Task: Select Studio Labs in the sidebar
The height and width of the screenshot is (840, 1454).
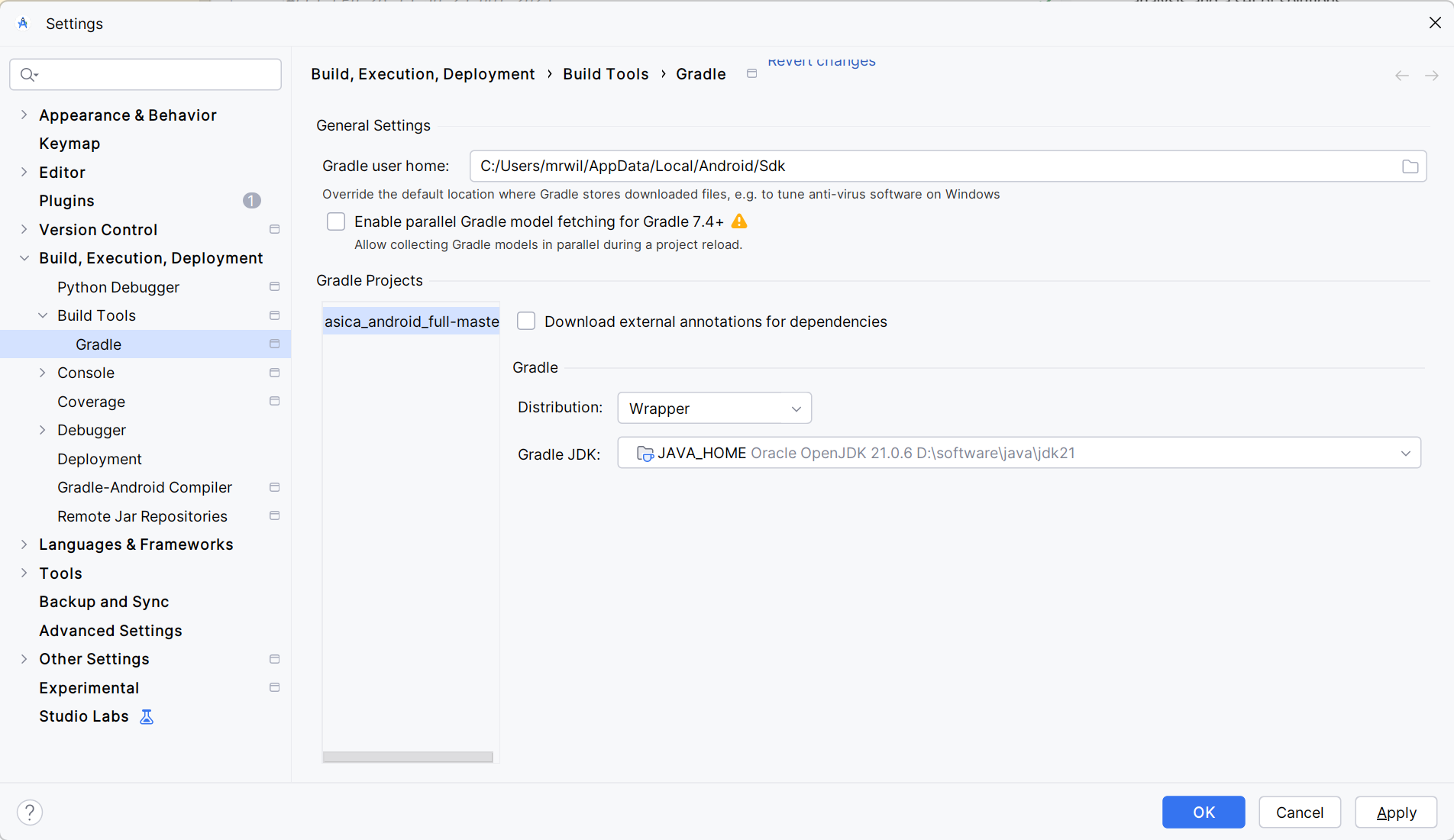Action: [84, 716]
